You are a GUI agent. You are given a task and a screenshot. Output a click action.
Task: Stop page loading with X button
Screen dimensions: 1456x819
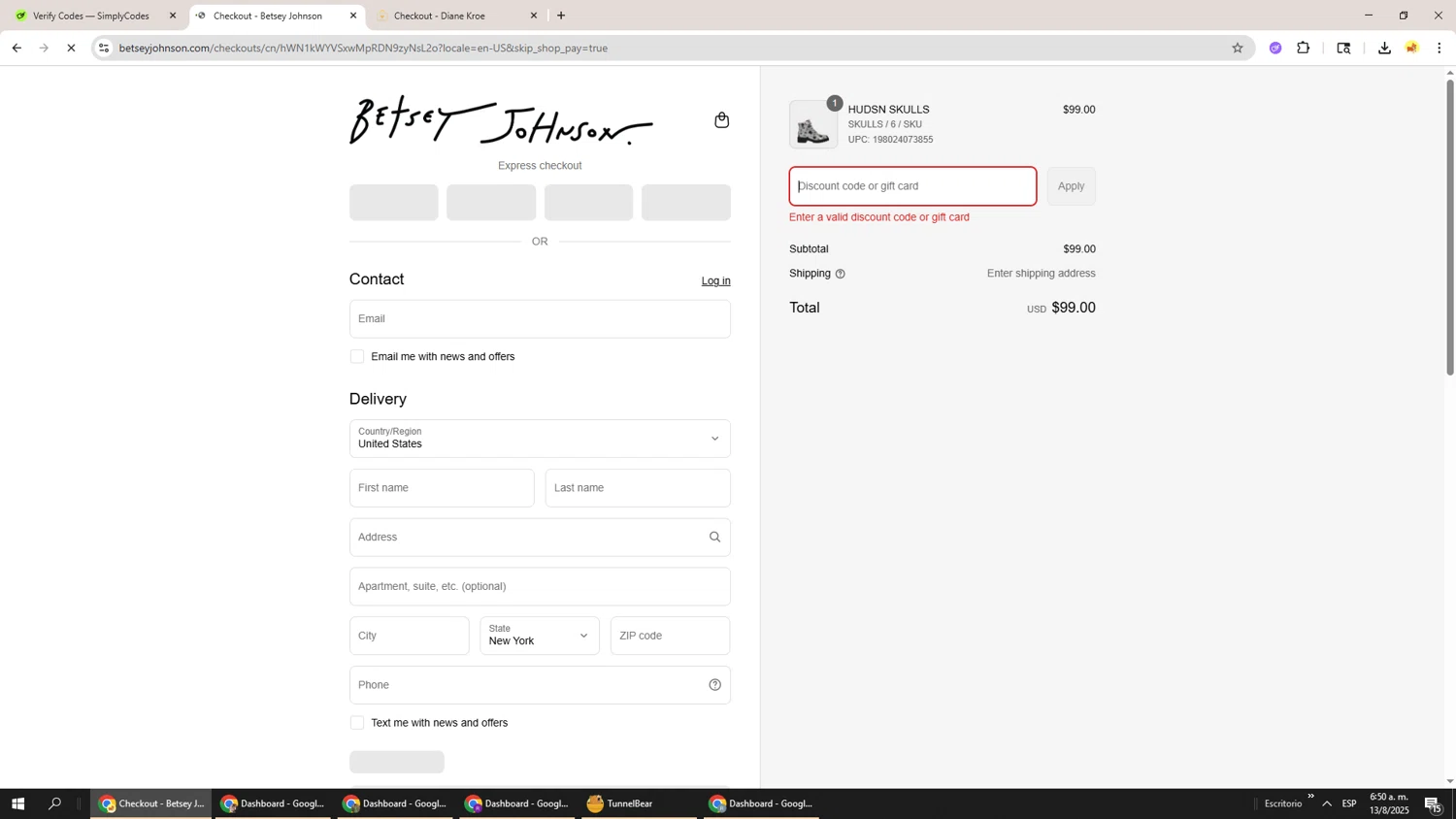click(71, 48)
